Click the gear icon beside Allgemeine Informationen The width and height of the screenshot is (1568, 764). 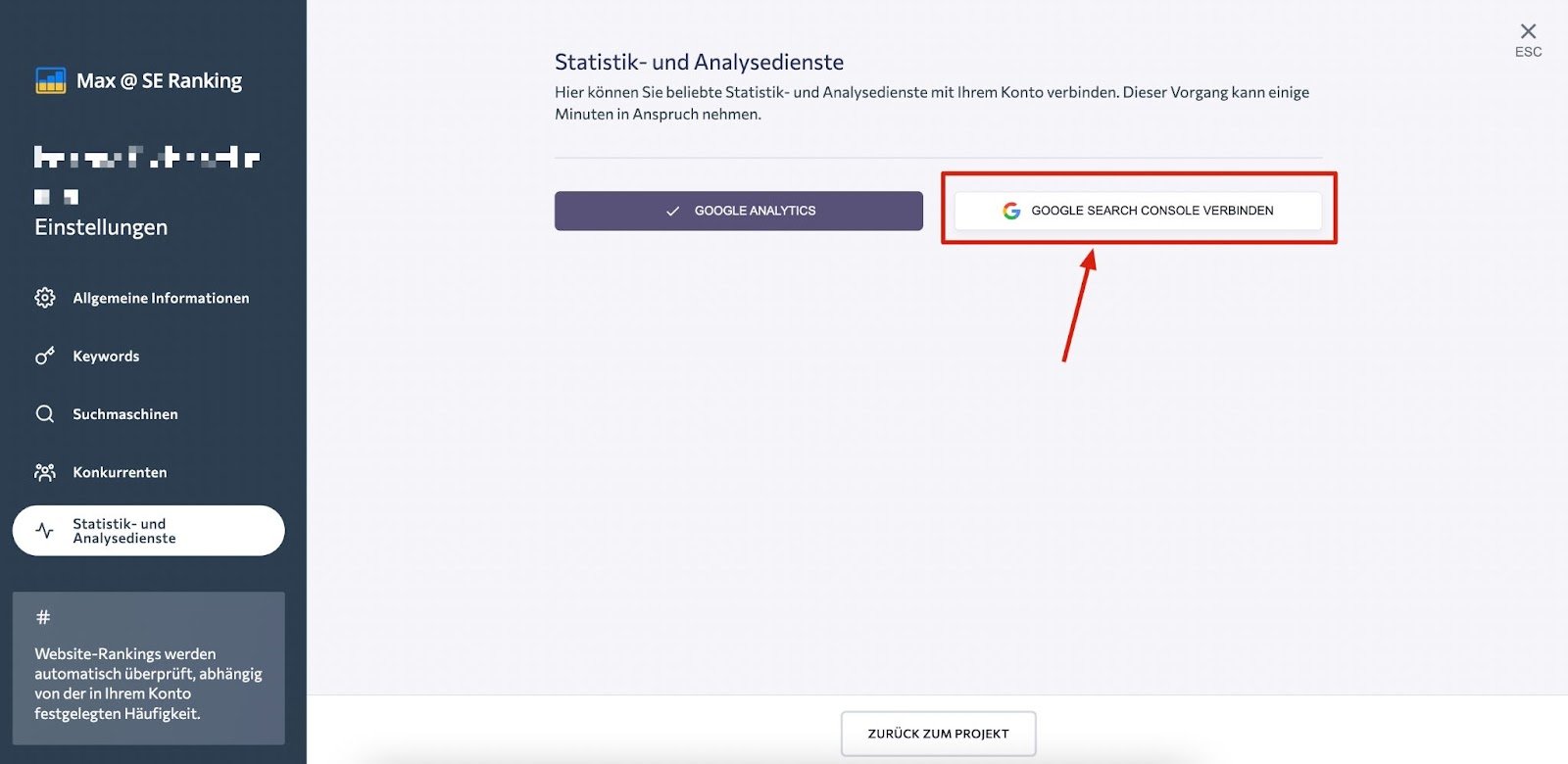(45, 298)
